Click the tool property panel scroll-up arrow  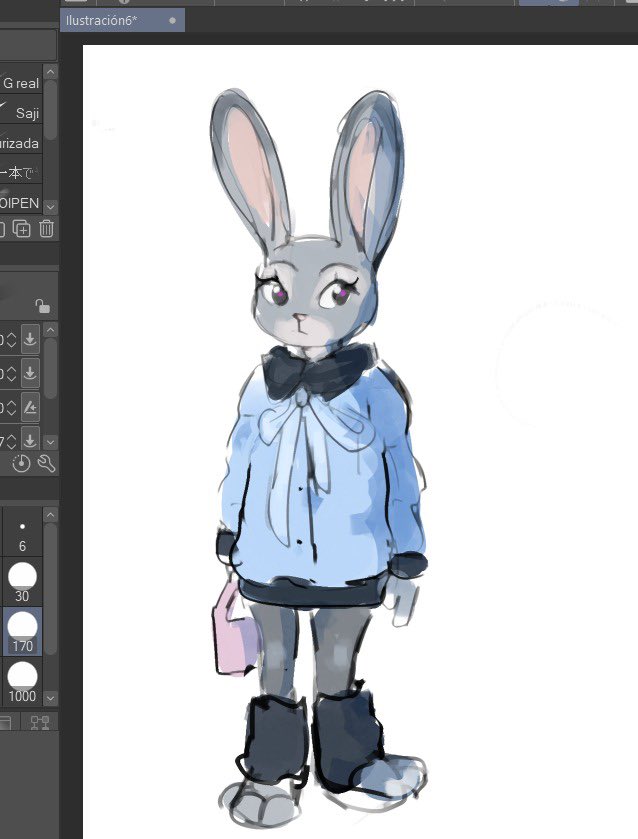50,330
